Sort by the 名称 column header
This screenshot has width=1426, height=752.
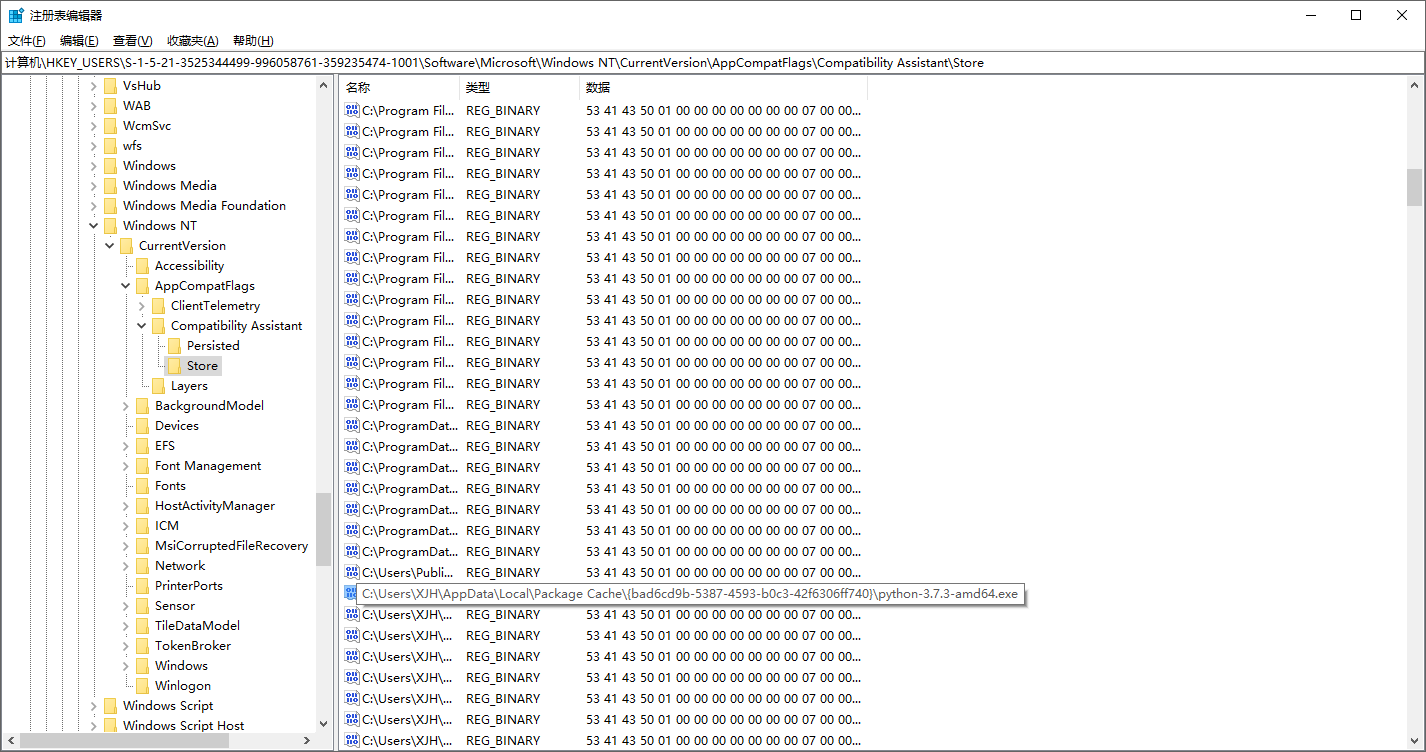399,88
